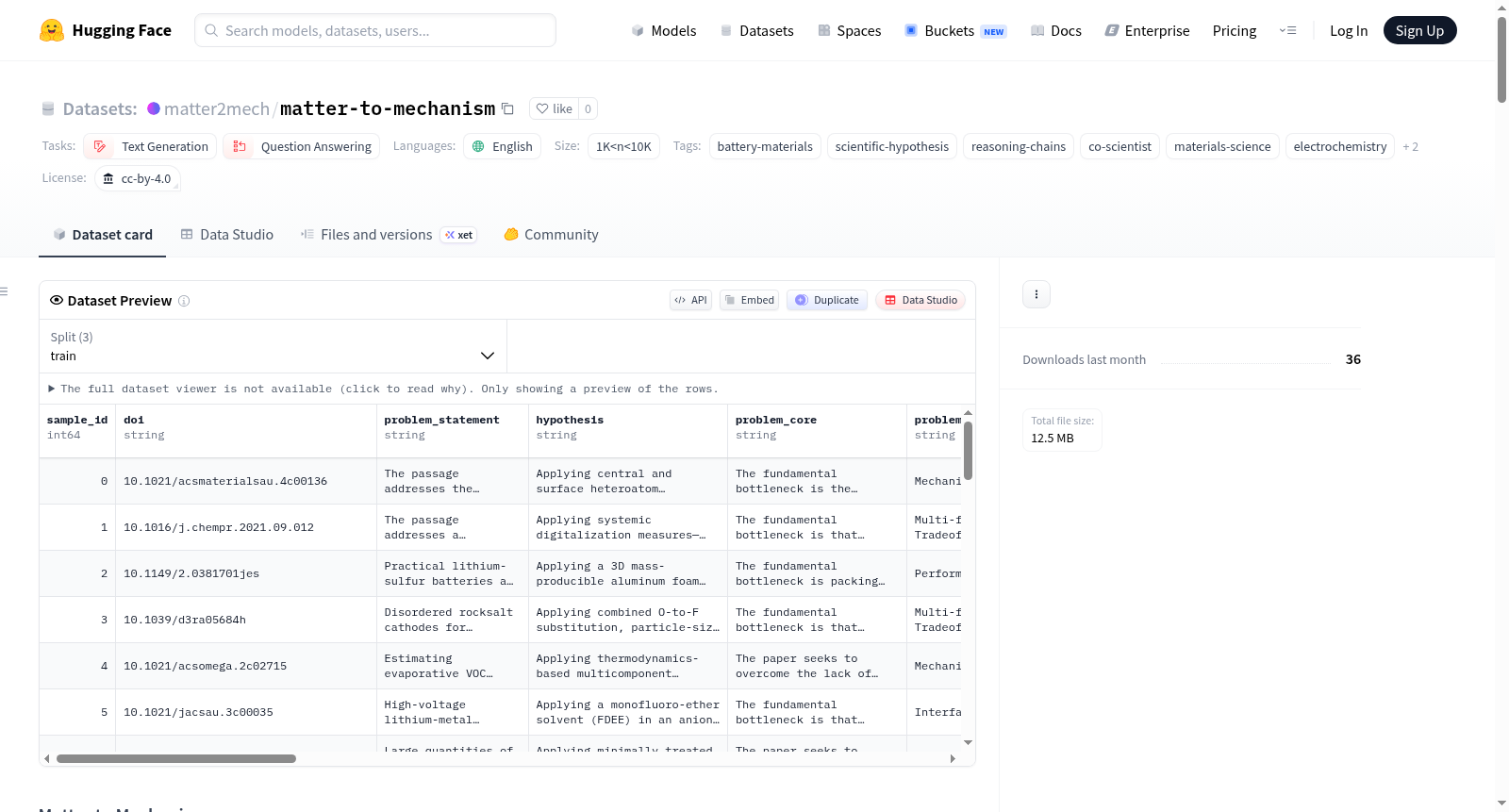Click the 1K<n<10K size tag
Screen dimensions: 1509x812
[623, 146]
